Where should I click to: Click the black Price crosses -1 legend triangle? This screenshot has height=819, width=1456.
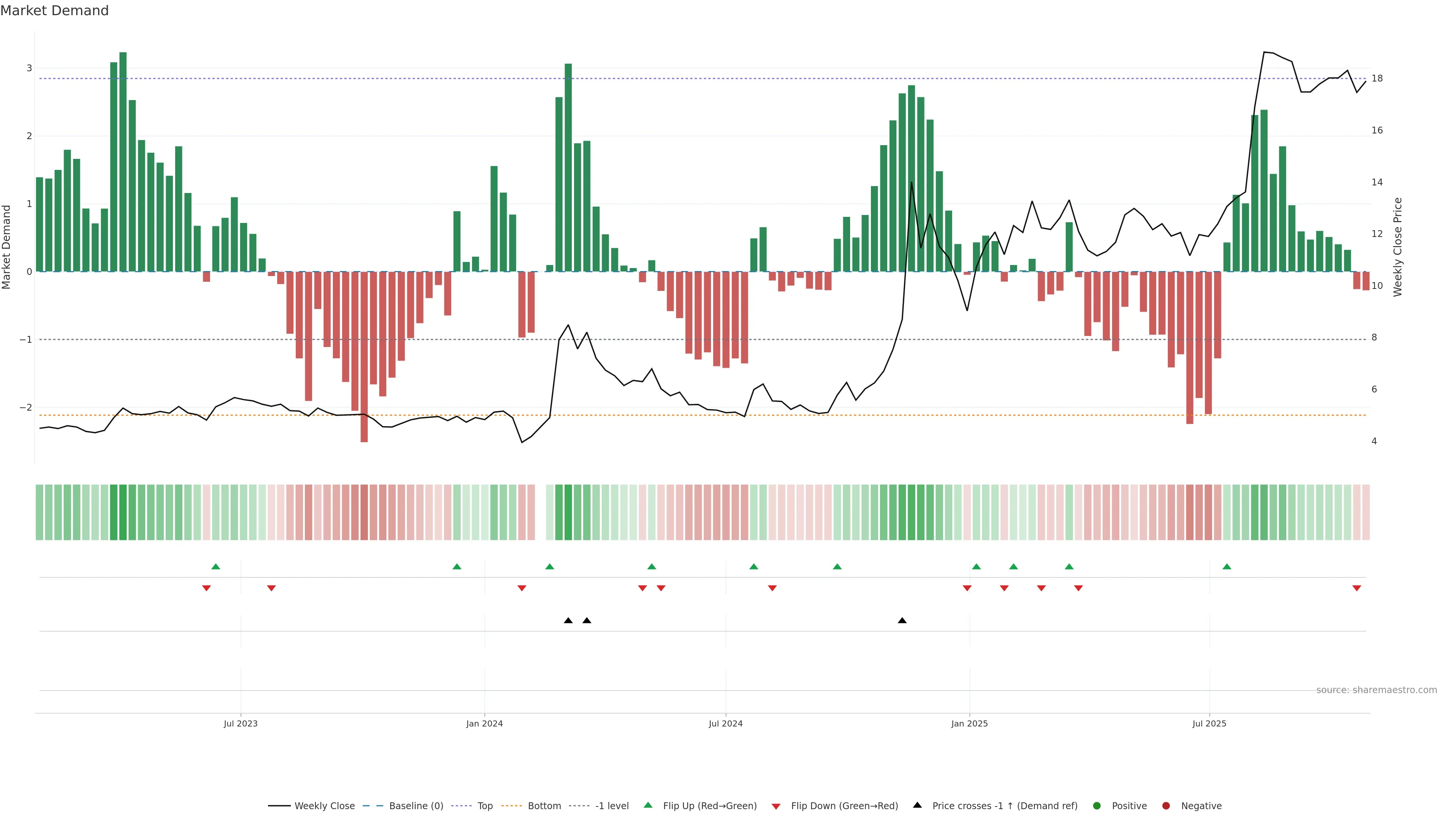(917, 805)
